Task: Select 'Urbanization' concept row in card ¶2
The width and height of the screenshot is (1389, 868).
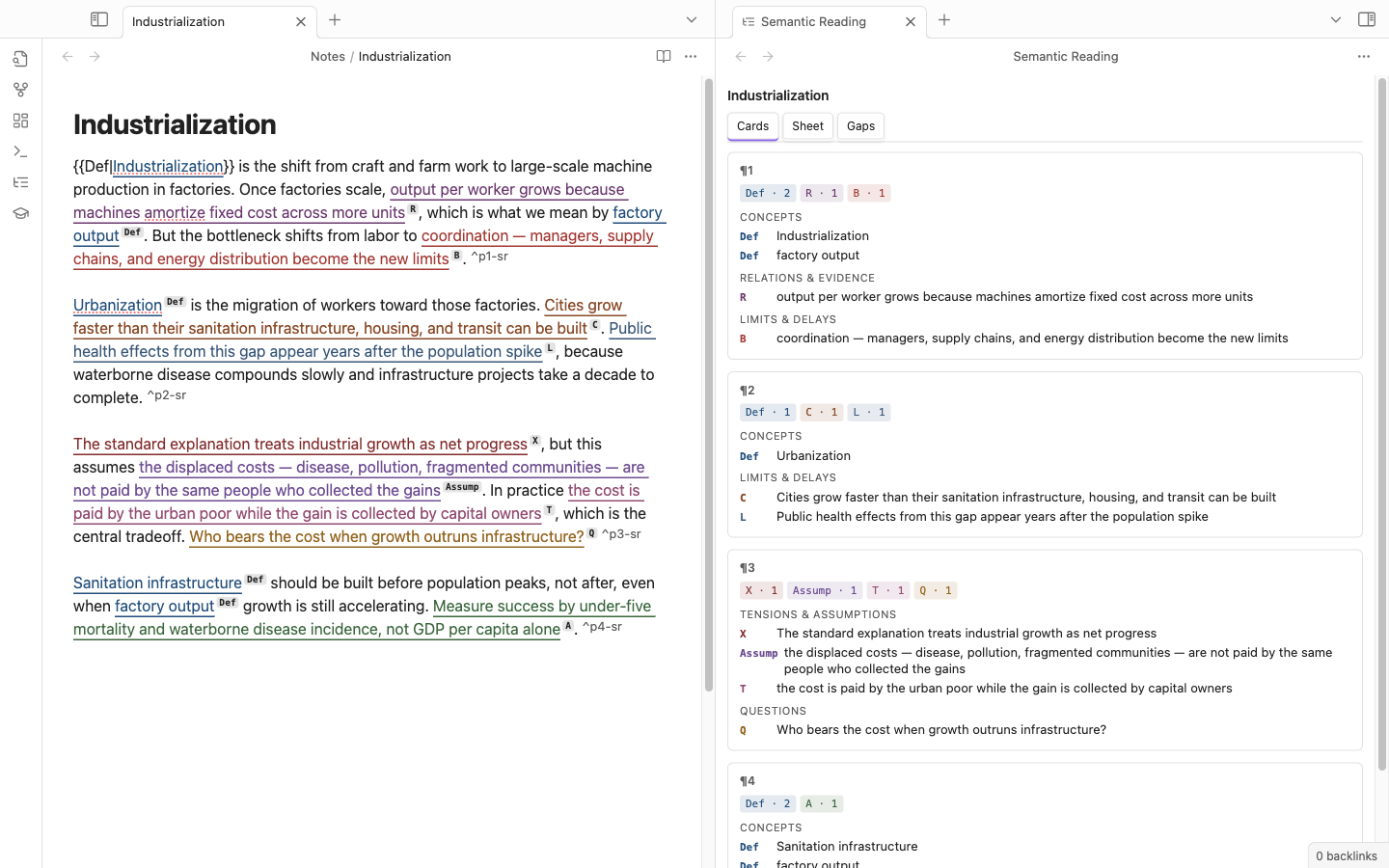Action: 1045,456
